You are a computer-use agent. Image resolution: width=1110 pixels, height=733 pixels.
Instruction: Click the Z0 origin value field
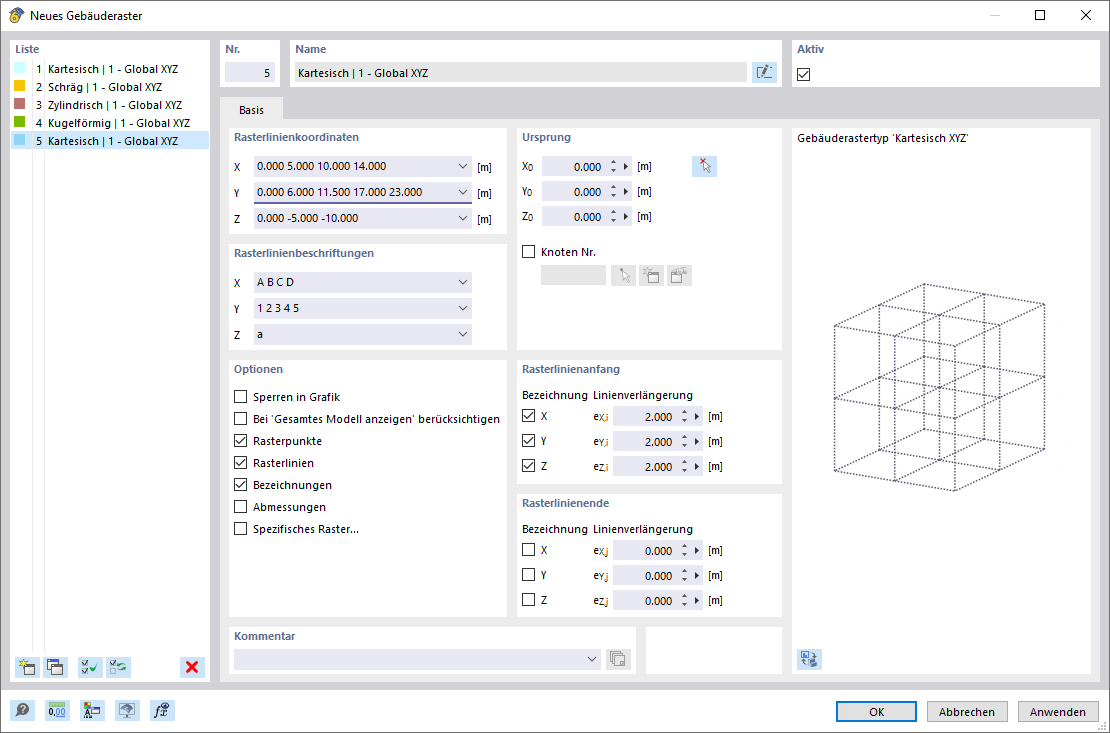(x=573, y=217)
